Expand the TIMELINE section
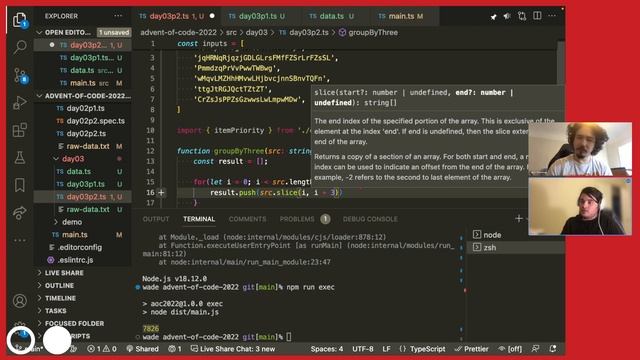This screenshot has height=360, width=640. 60,298
